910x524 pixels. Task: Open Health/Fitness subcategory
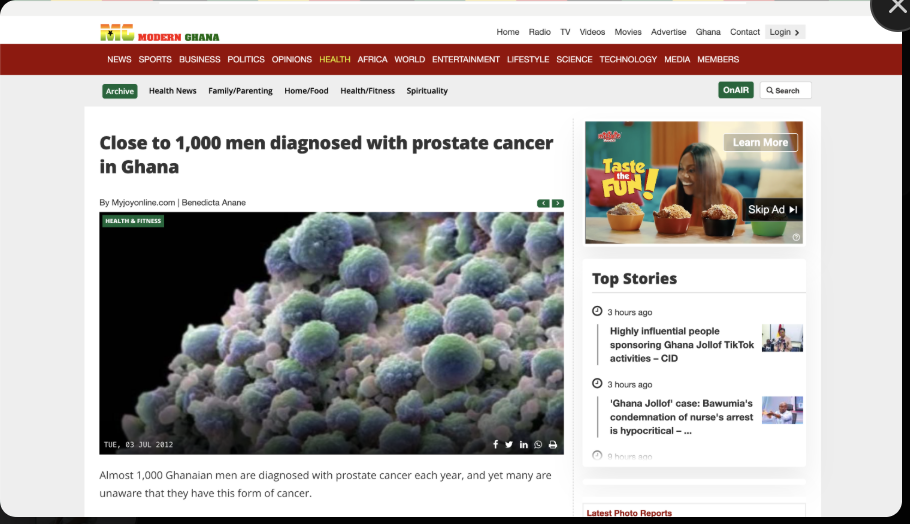point(367,91)
